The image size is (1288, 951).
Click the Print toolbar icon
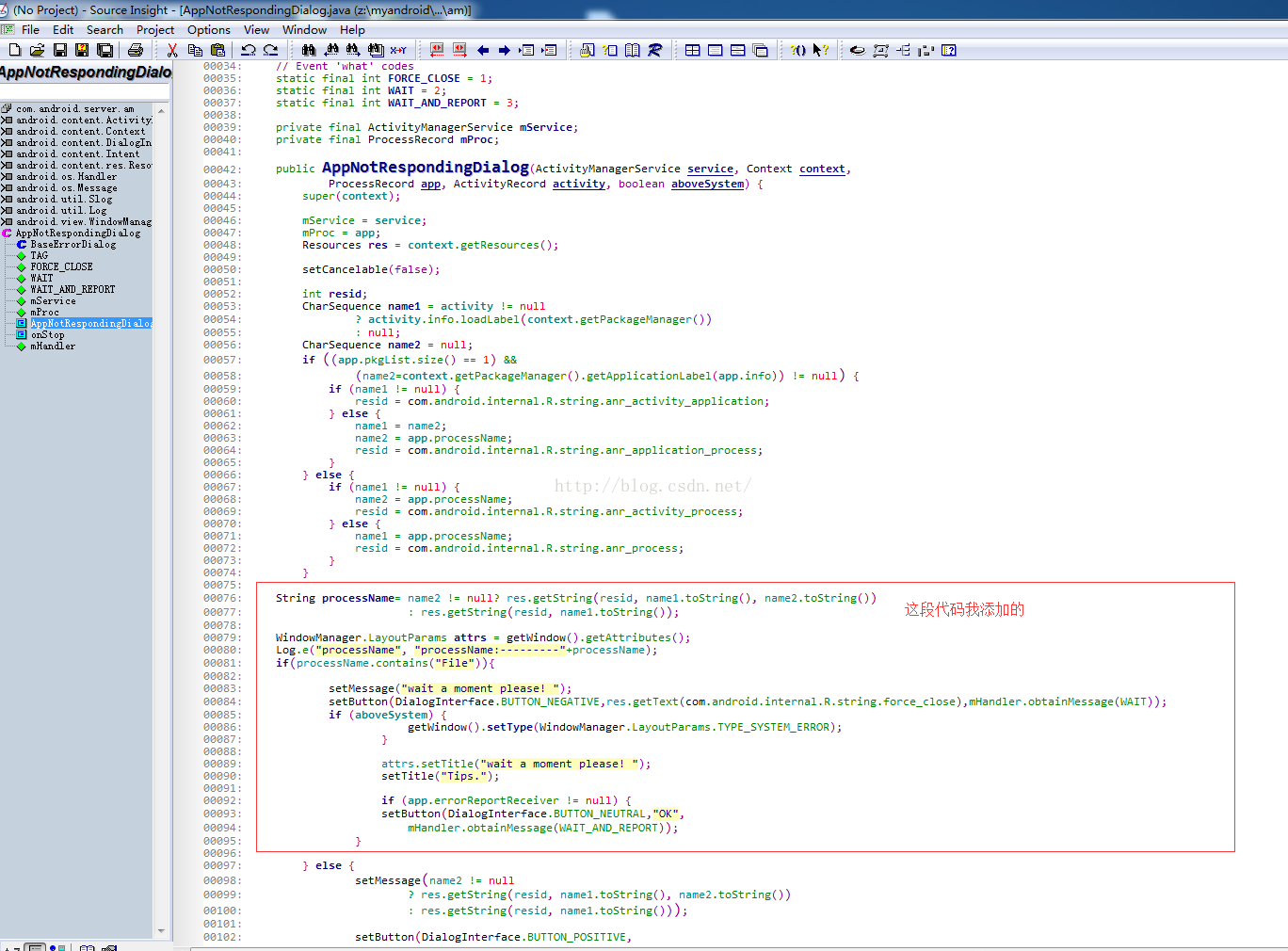(135, 50)
